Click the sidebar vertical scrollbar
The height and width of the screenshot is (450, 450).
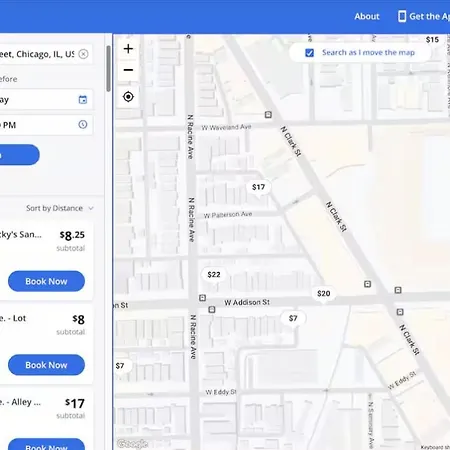108,68
